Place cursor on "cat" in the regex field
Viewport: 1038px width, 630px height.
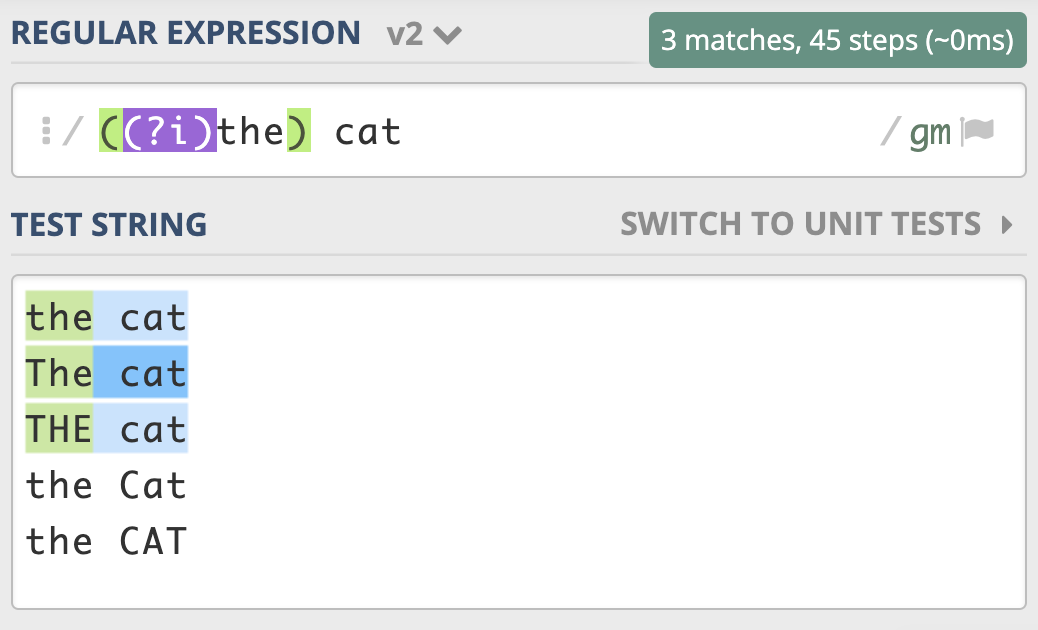pos(367,132)
